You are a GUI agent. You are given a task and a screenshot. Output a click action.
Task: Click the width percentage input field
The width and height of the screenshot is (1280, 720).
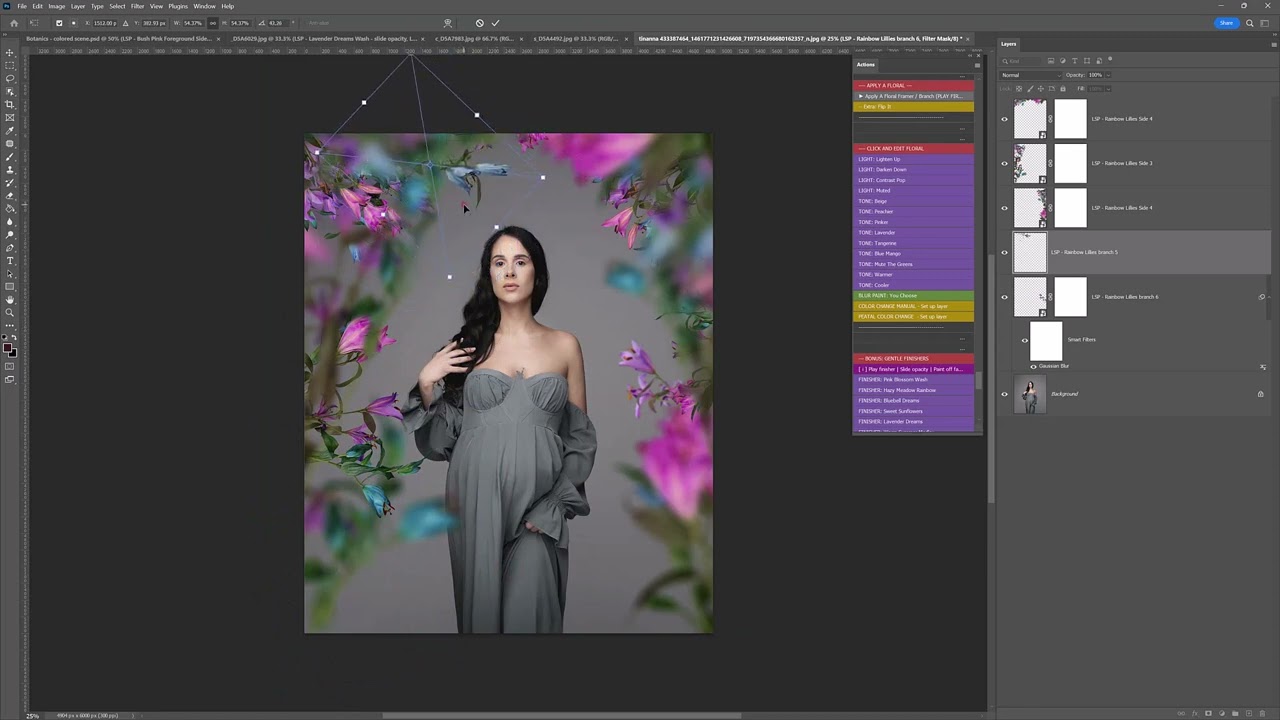pyautogui.click(x=193, y=23)
